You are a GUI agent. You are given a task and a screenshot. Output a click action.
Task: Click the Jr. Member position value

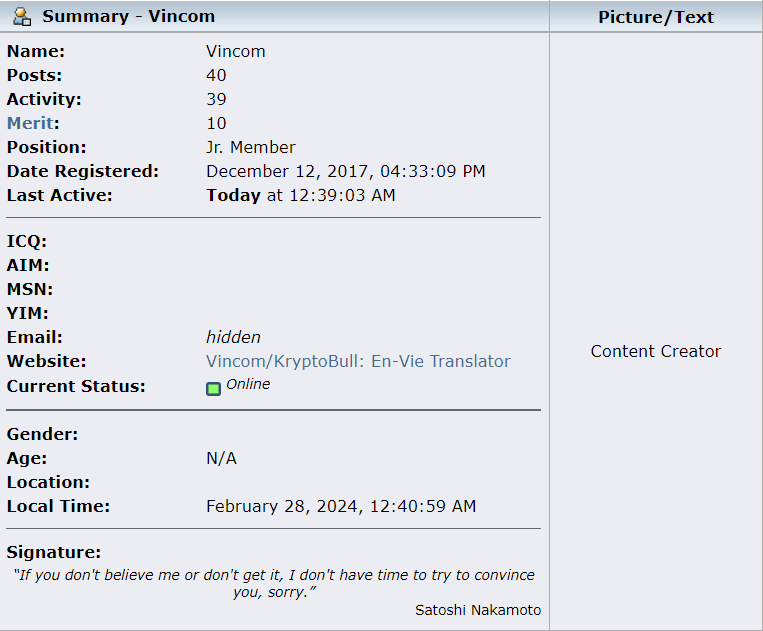click(x=251, y=147)
